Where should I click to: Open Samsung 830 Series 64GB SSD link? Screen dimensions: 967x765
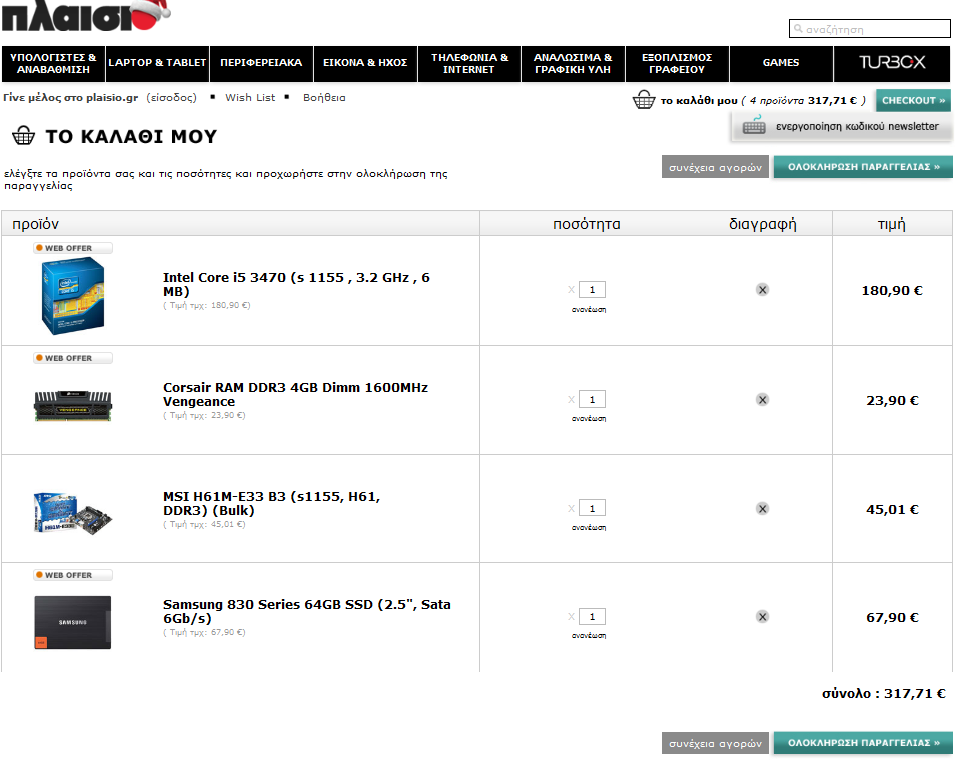tap(307, 611)
